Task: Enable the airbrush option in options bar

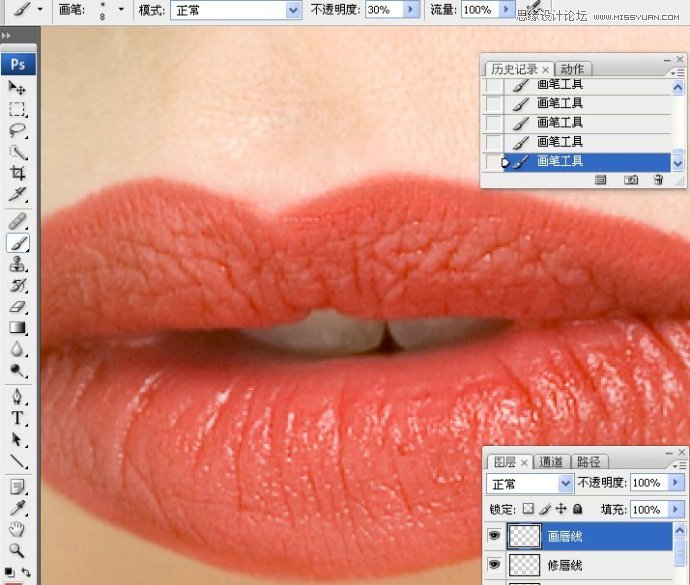Action: click(x=534, y=6)
